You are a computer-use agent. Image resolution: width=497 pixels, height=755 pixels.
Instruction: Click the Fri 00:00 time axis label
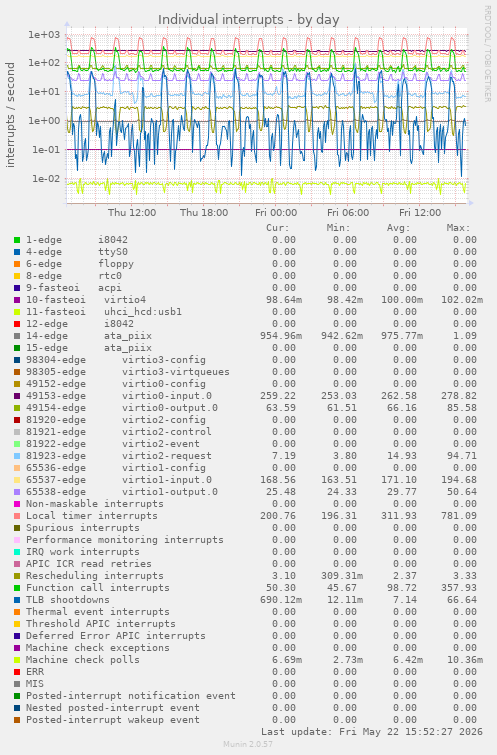click(x=276, y=212)
